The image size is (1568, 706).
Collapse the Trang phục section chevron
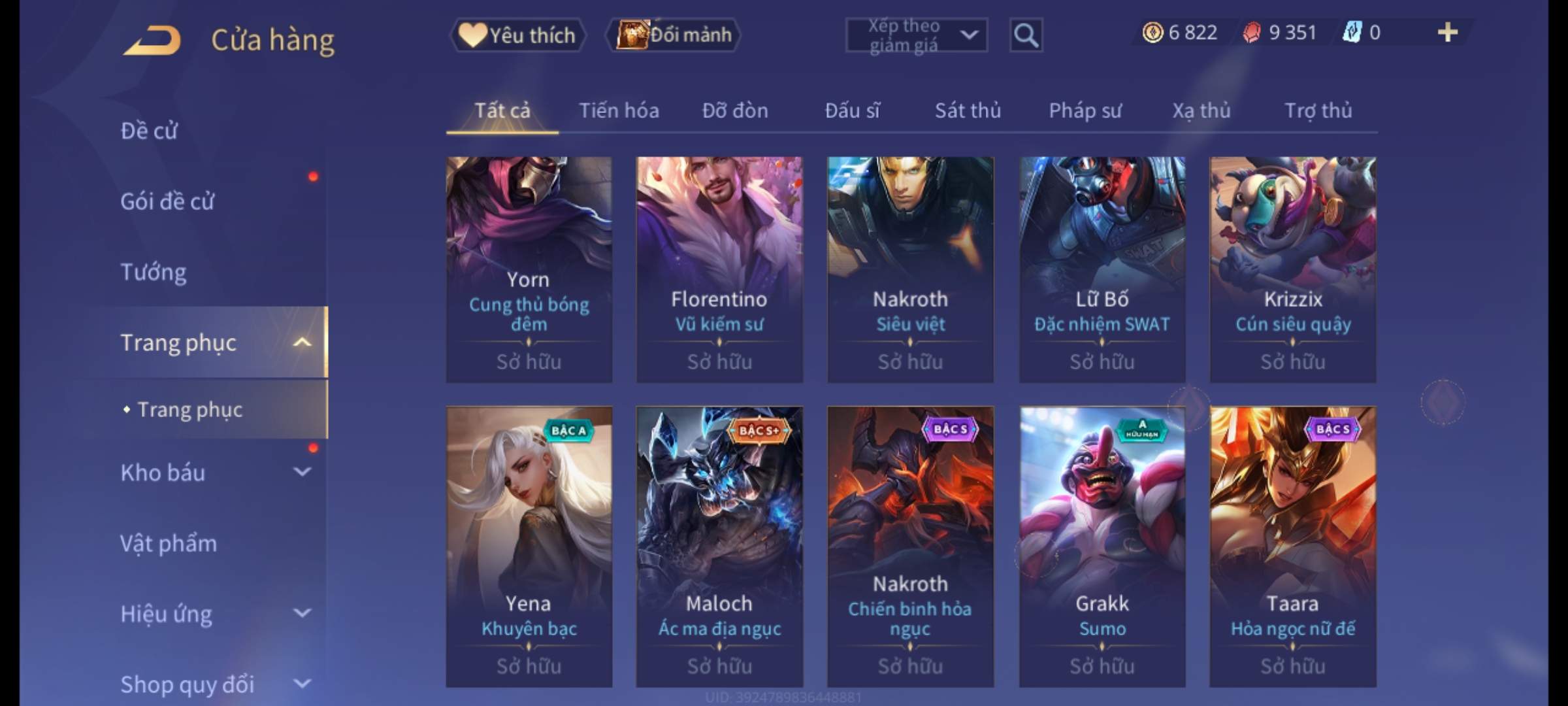(302, 342)
